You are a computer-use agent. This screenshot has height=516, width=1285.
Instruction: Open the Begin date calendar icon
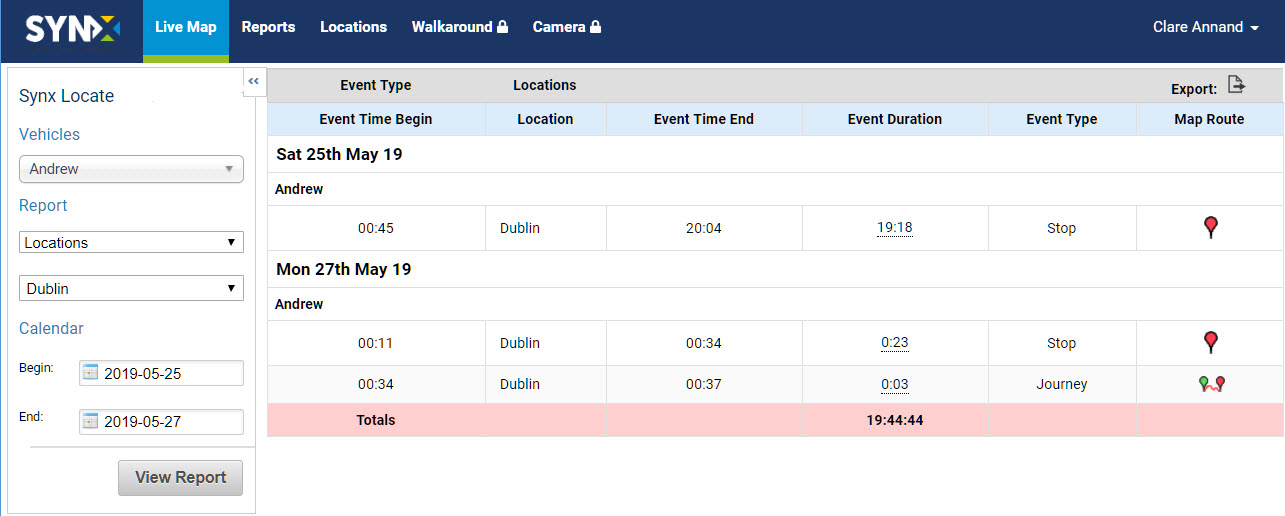click(90, 373)
